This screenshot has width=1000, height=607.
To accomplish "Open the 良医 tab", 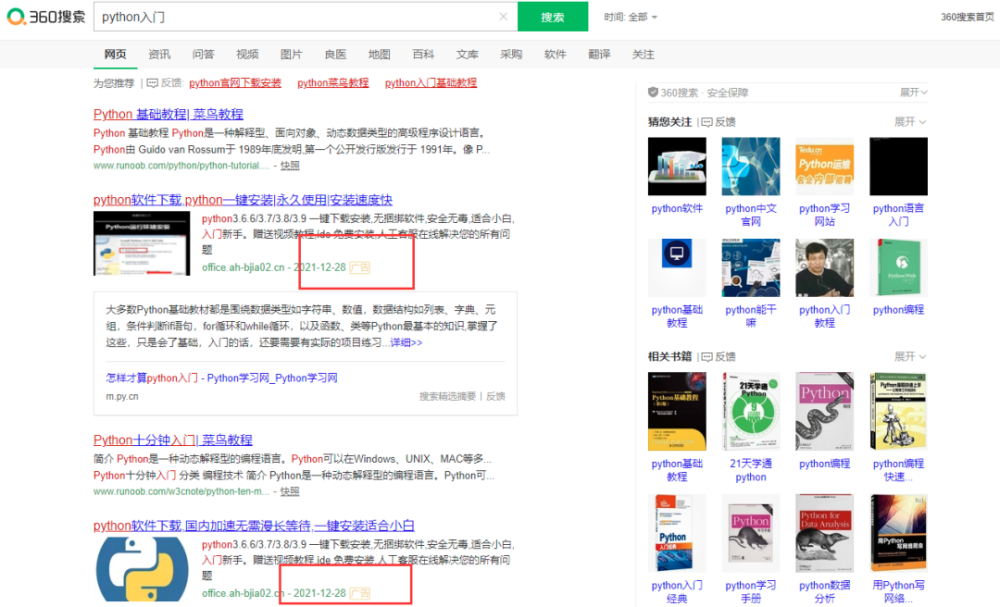I will click(x=335, y=55).
